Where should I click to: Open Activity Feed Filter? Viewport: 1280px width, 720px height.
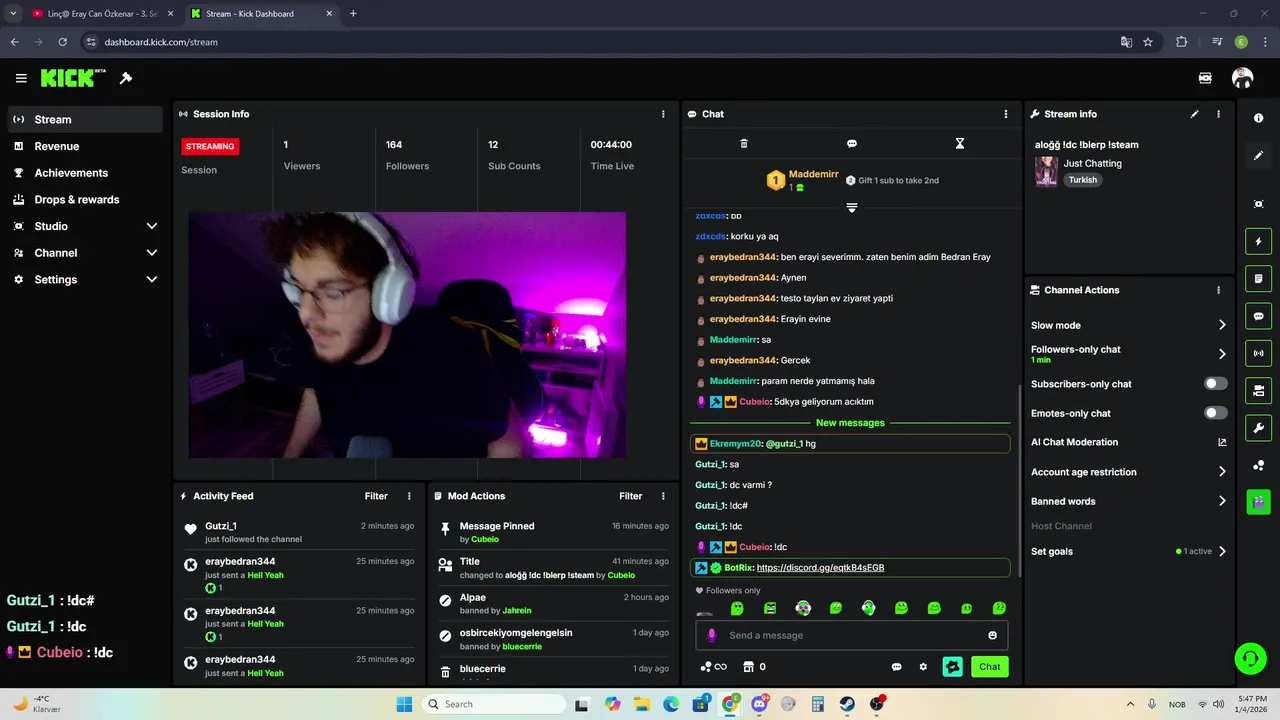coord(375,496)
